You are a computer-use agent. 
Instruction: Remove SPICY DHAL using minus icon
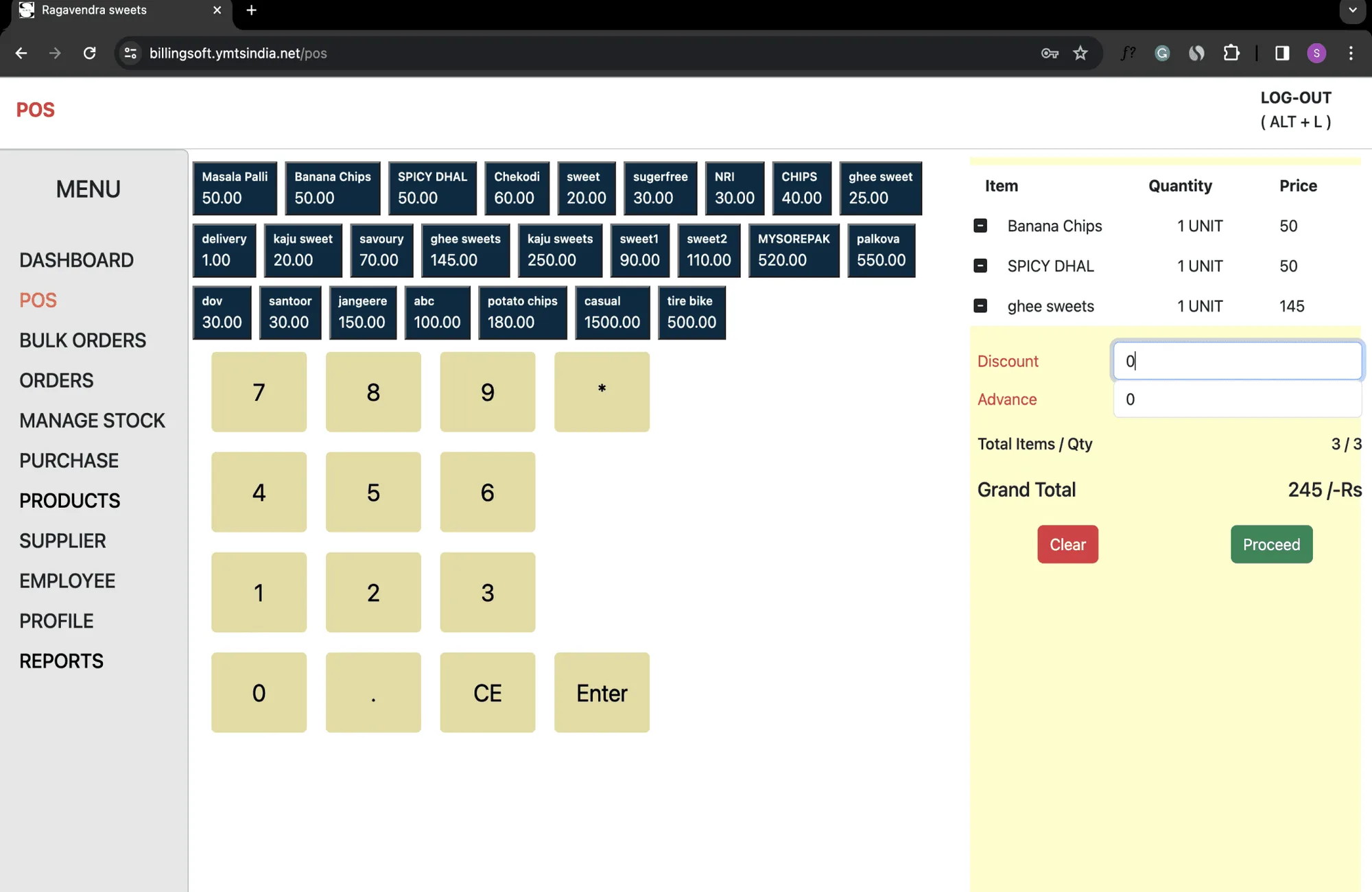click(x=980, y=266)
